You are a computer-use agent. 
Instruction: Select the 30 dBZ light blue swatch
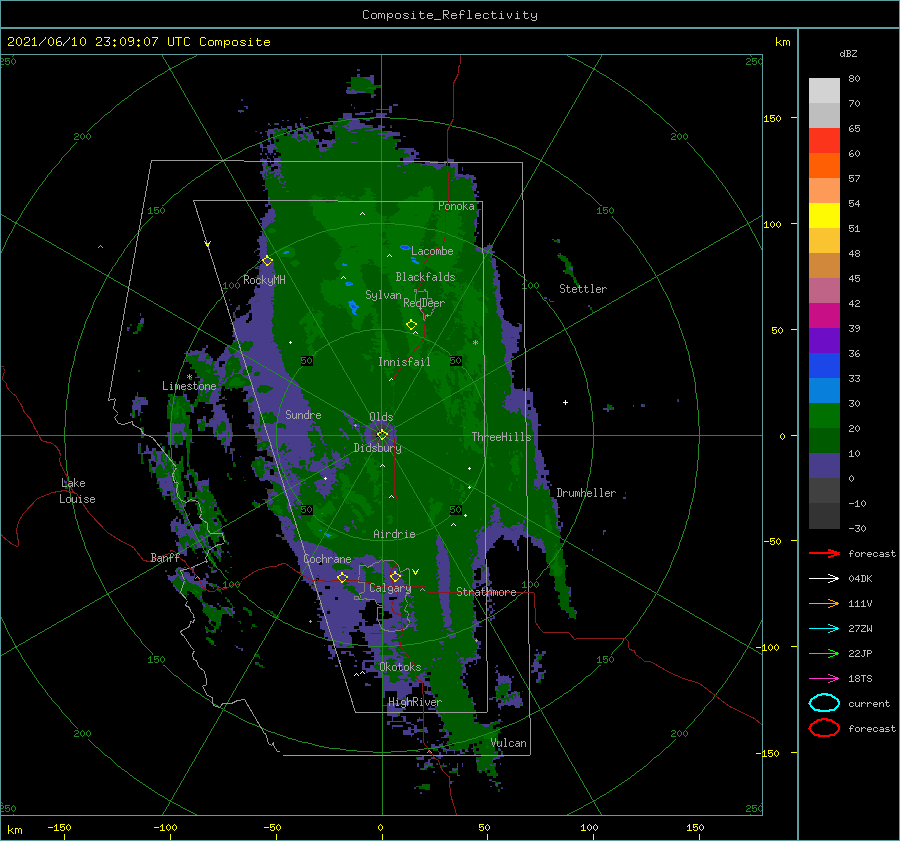tap(824, 390)
